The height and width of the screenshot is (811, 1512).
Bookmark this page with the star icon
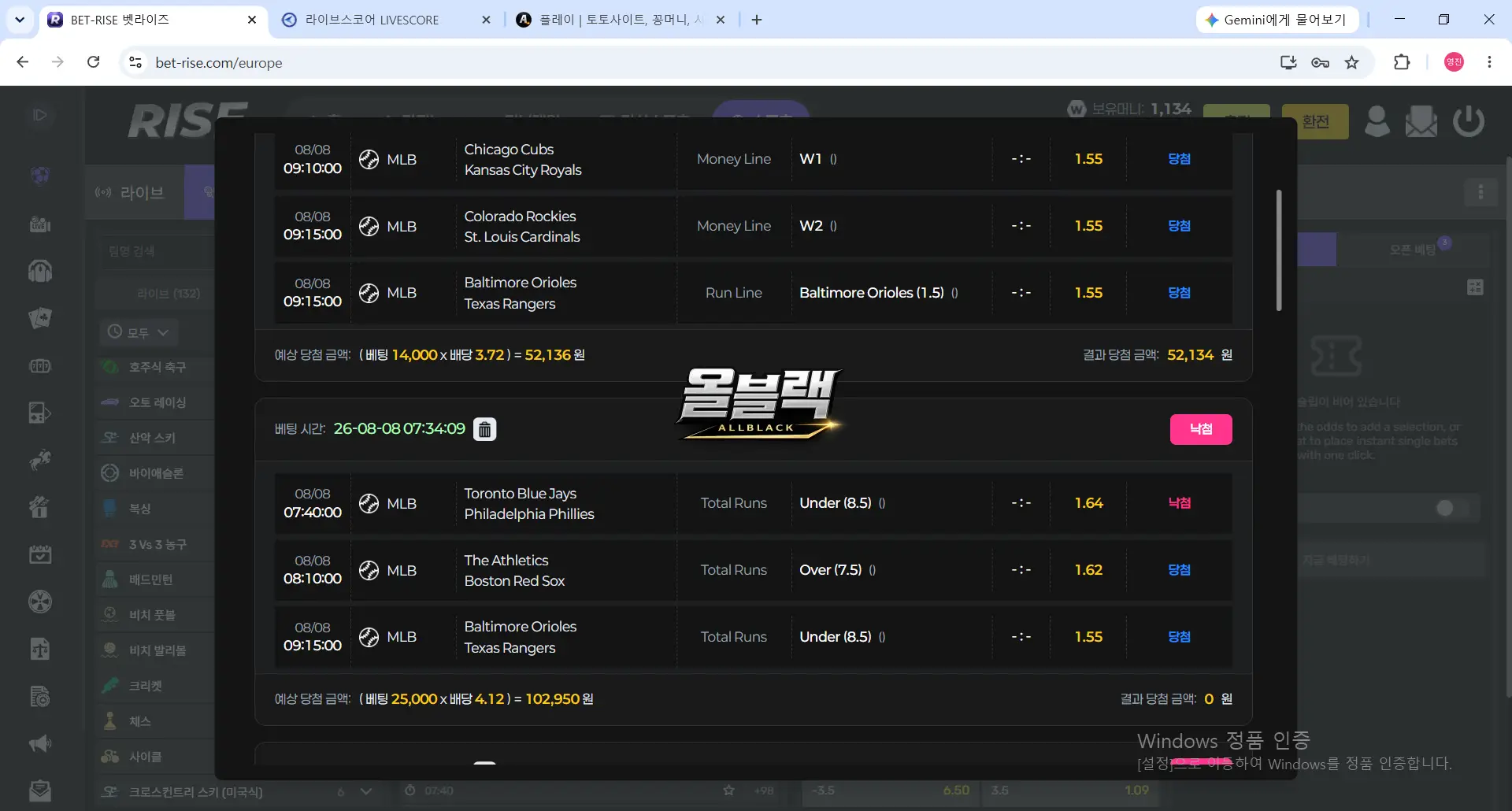coord(1352,62)
